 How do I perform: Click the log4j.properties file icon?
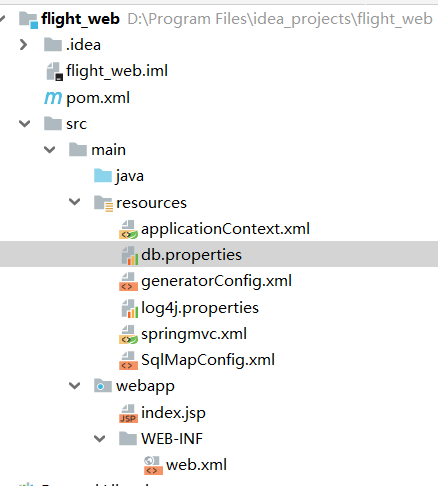pyautogui.click(x=130, y=308)
